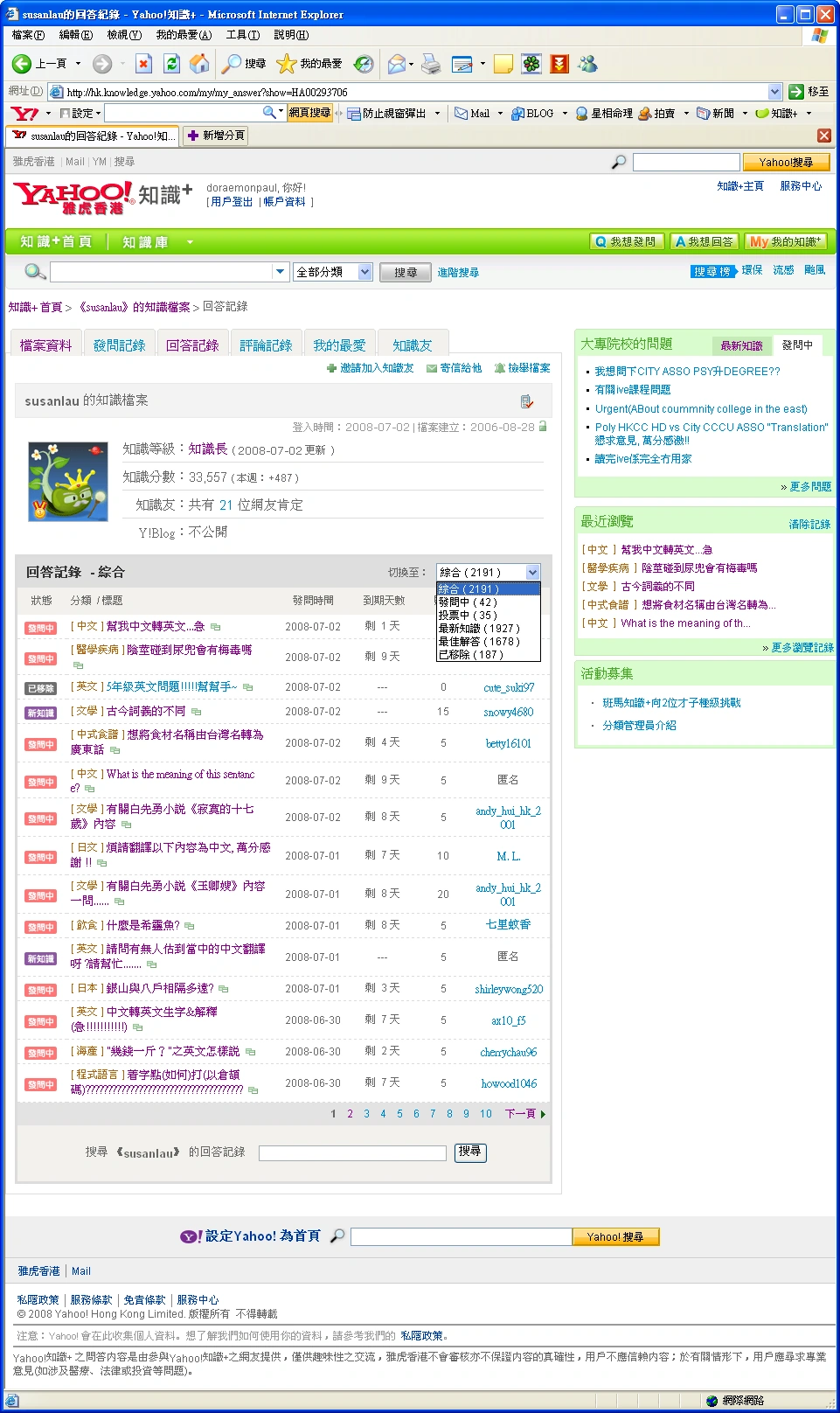Open the 知識友 tab
840x1413 pixels.
tap(413, 345)
